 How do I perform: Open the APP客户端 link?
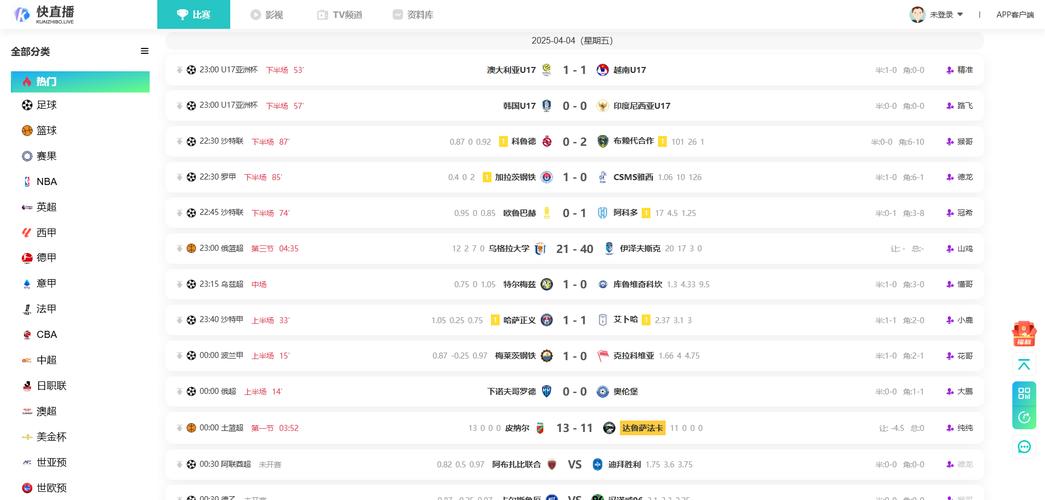1015,14
